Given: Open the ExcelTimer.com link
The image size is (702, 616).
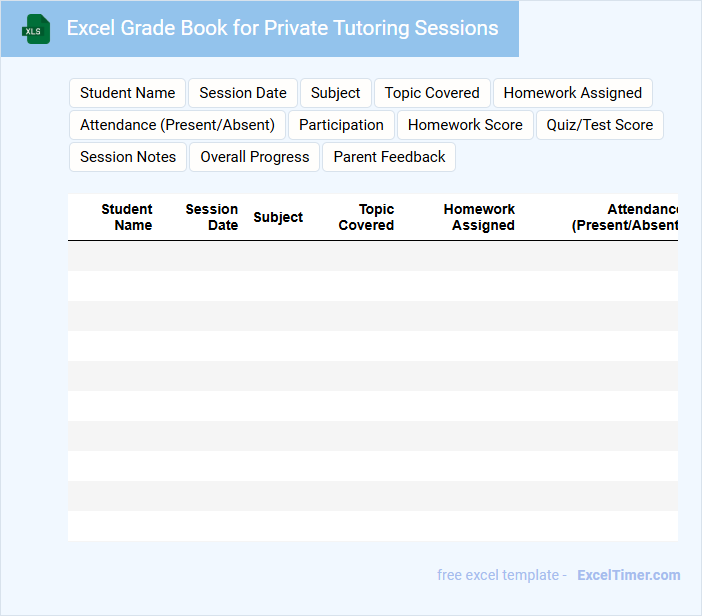Looking at the screenshot, I should click(628, 575).
